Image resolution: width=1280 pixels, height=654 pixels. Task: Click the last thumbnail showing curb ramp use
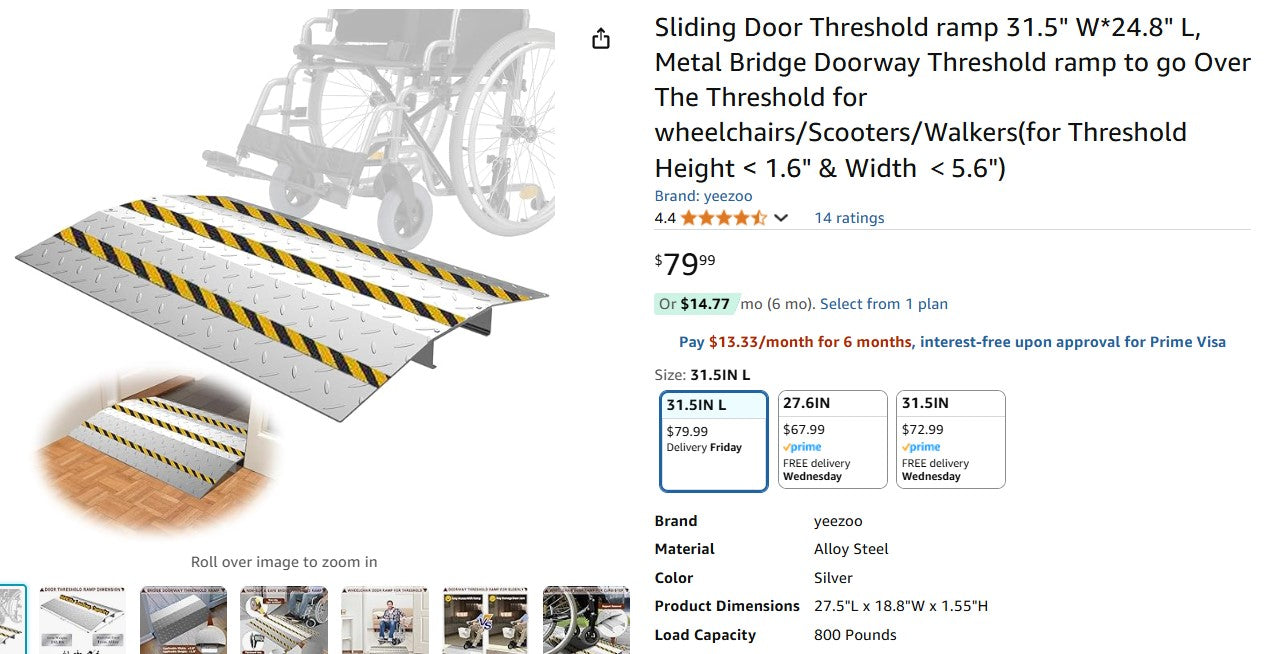(x=585, y=620)
